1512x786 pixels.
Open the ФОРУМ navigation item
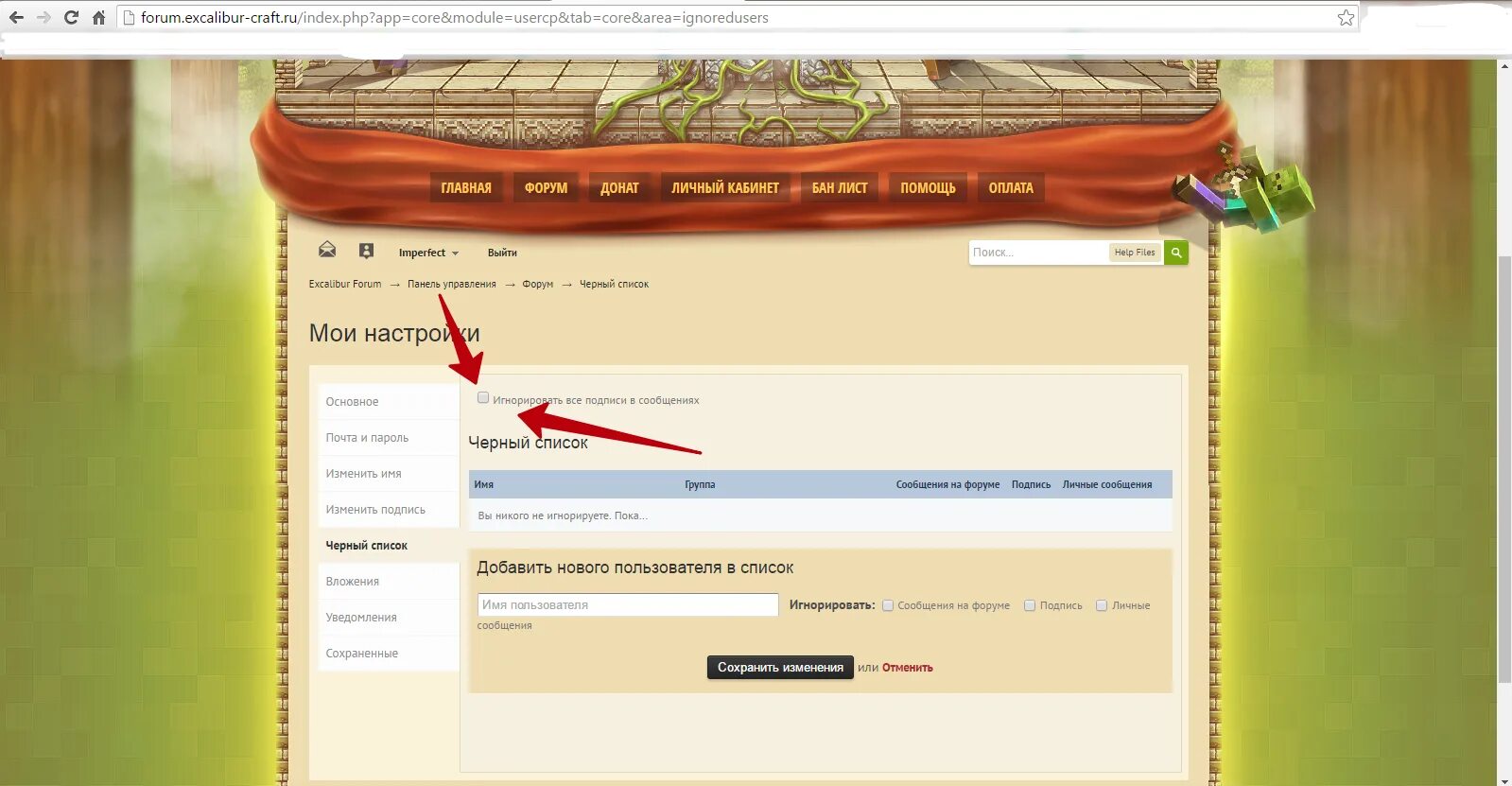(547, 188)
